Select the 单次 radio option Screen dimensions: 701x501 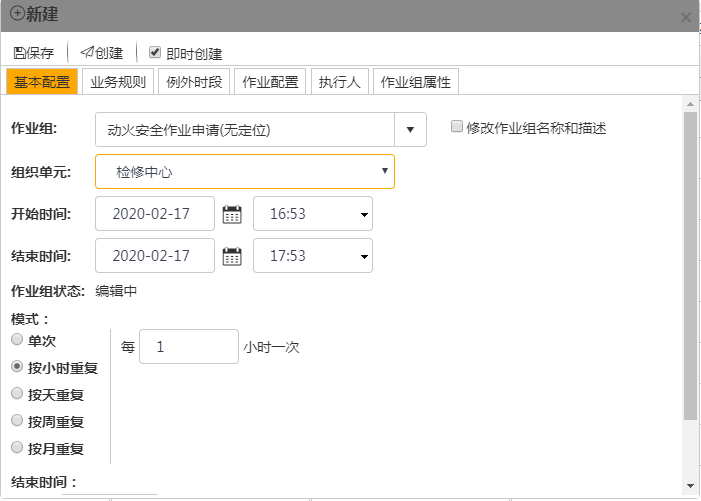17,340
